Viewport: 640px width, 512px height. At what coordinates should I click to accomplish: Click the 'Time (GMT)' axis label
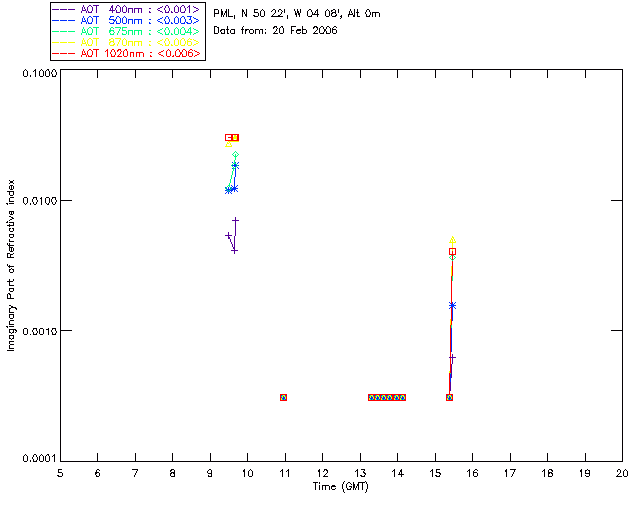(340, 487)
